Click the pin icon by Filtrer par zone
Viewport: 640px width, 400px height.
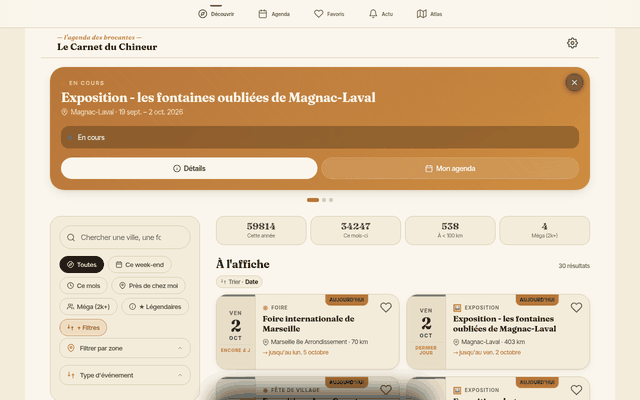click(71, 348)
